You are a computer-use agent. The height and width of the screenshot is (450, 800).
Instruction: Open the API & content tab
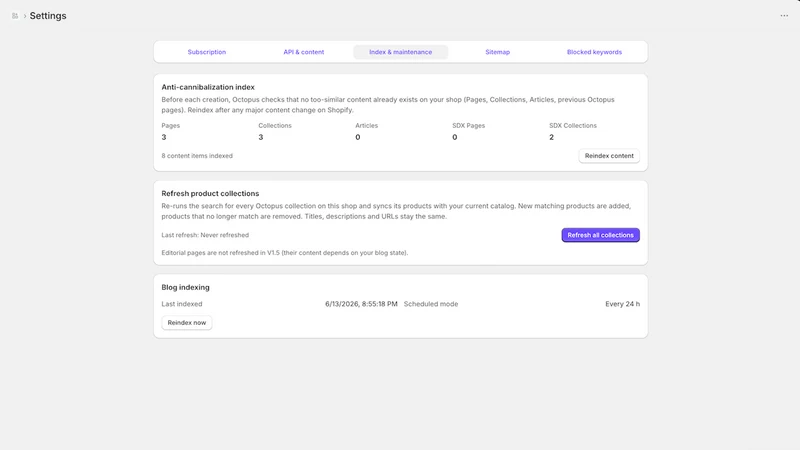tap(304, 52)
